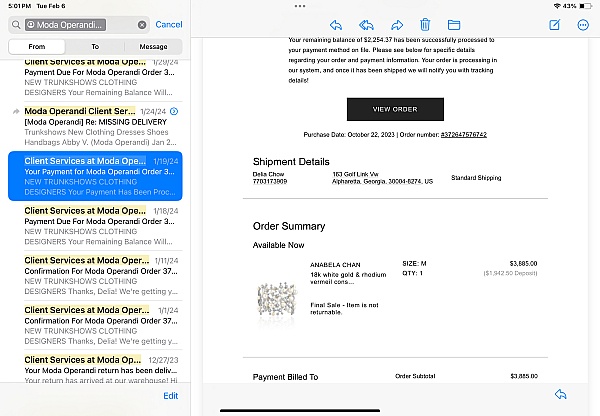Open the 1/11/24 Confirmation email
This screenshot has width=600, height=416.
tap(95, 276)
